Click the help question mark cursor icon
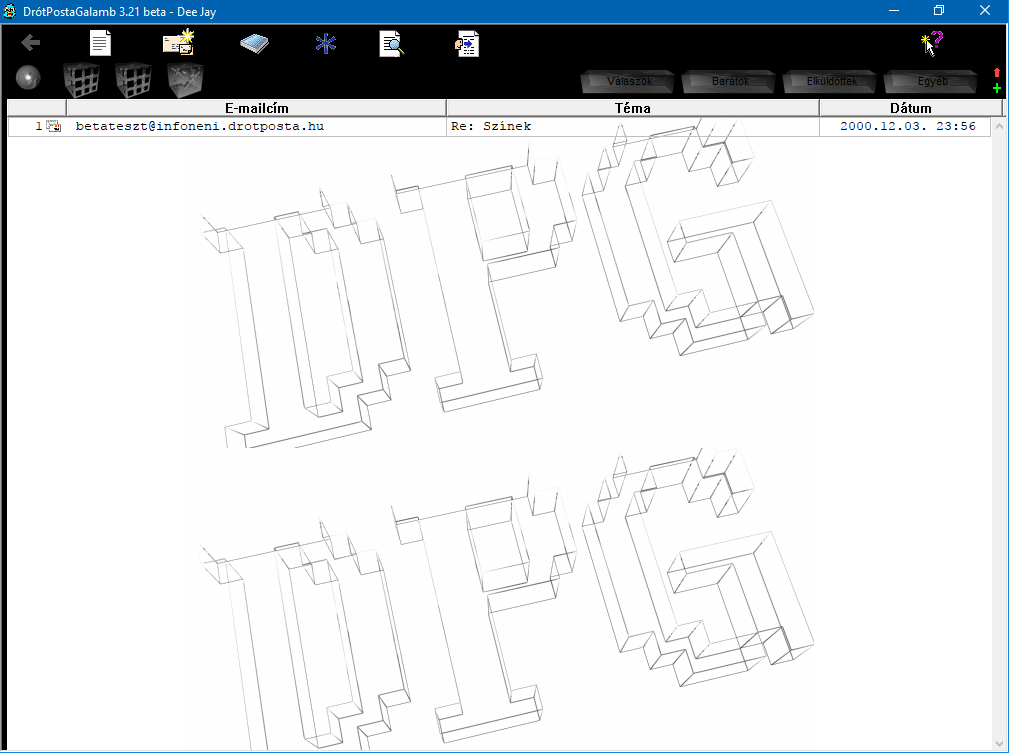This screenshot has width=1009, height=753. pos(932,43)
